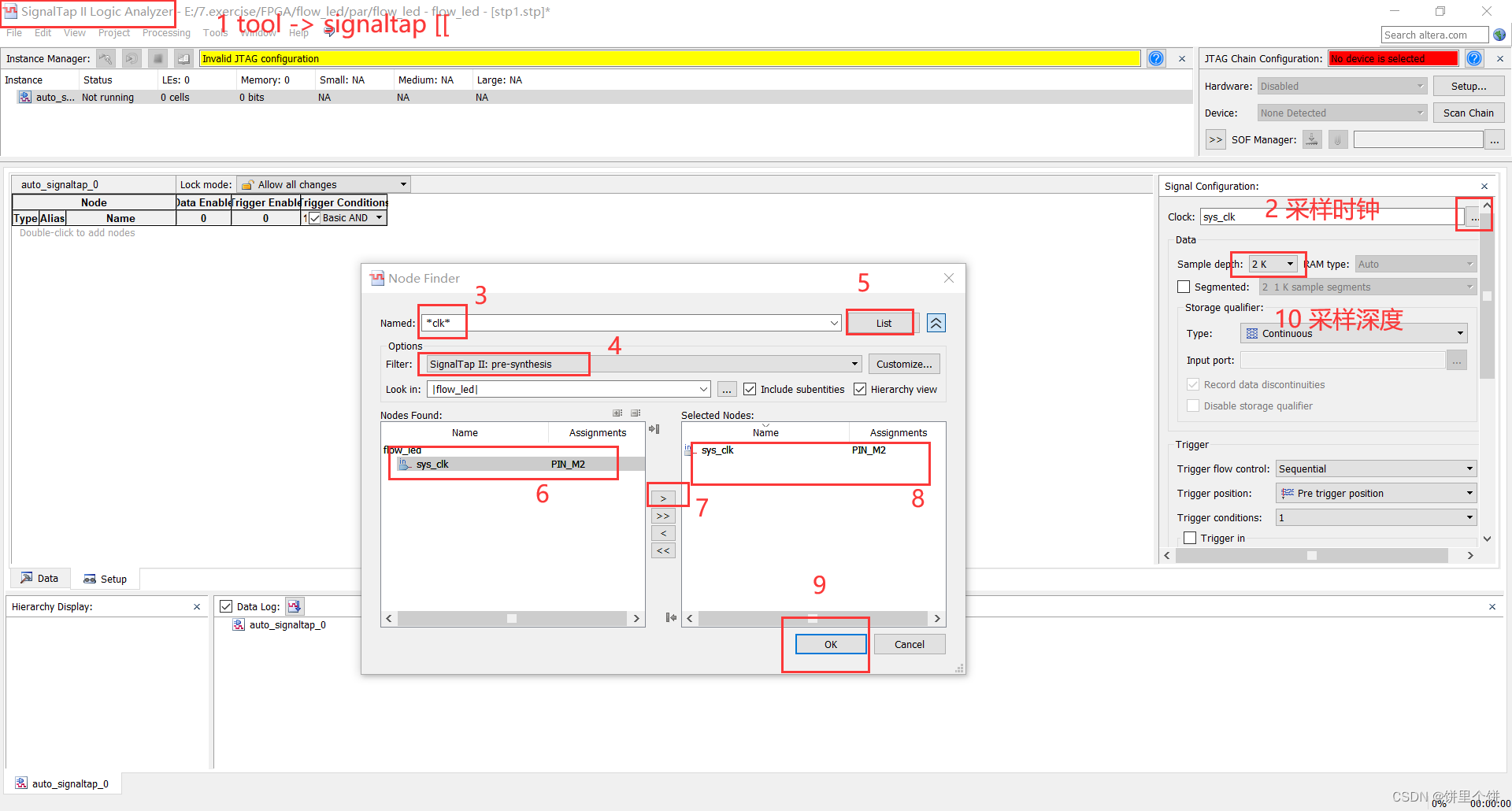
Task: Open Sample depth 2 K dropdown
Action: point(1273,264)
